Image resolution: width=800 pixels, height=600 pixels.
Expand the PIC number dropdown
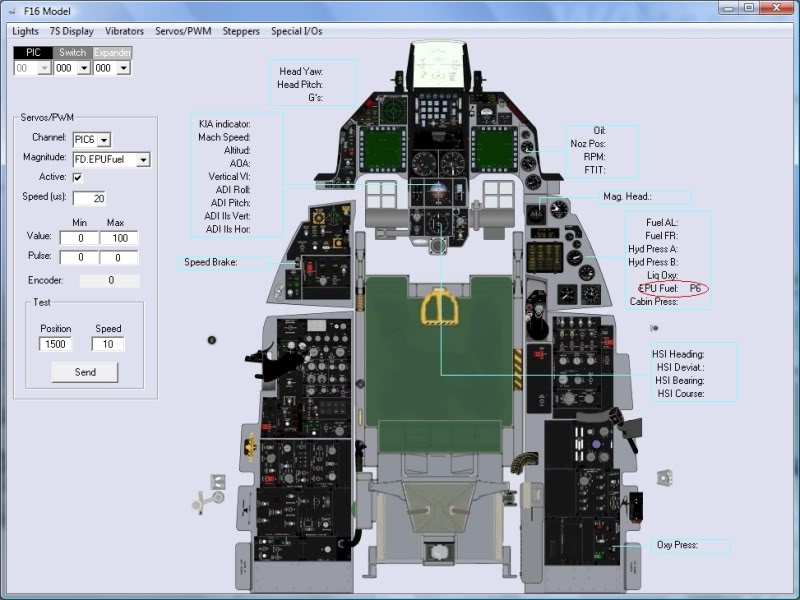click(45, 68)
